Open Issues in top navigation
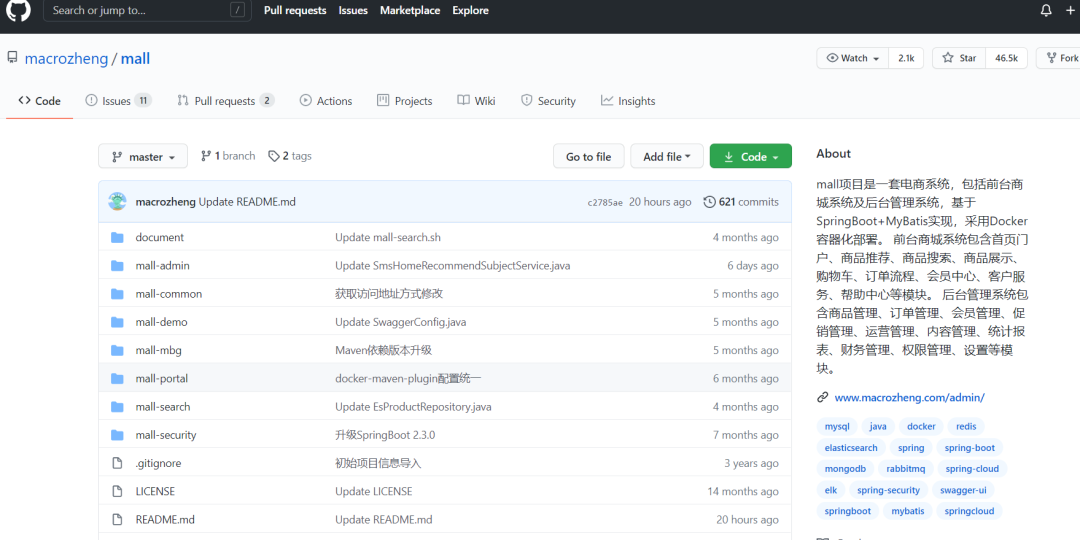Viewport: 1080px width, 540px height. 353,10
